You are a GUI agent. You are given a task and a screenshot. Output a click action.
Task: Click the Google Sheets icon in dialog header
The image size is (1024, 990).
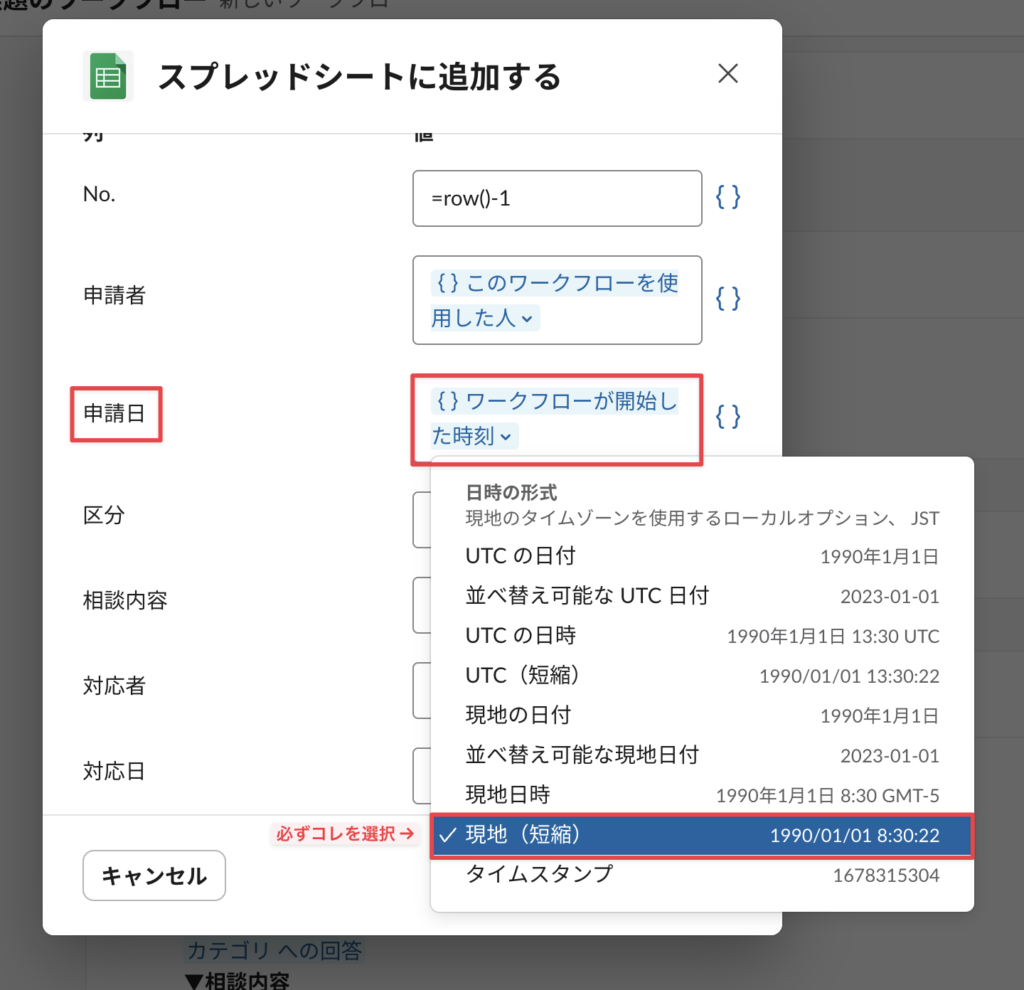107,76
